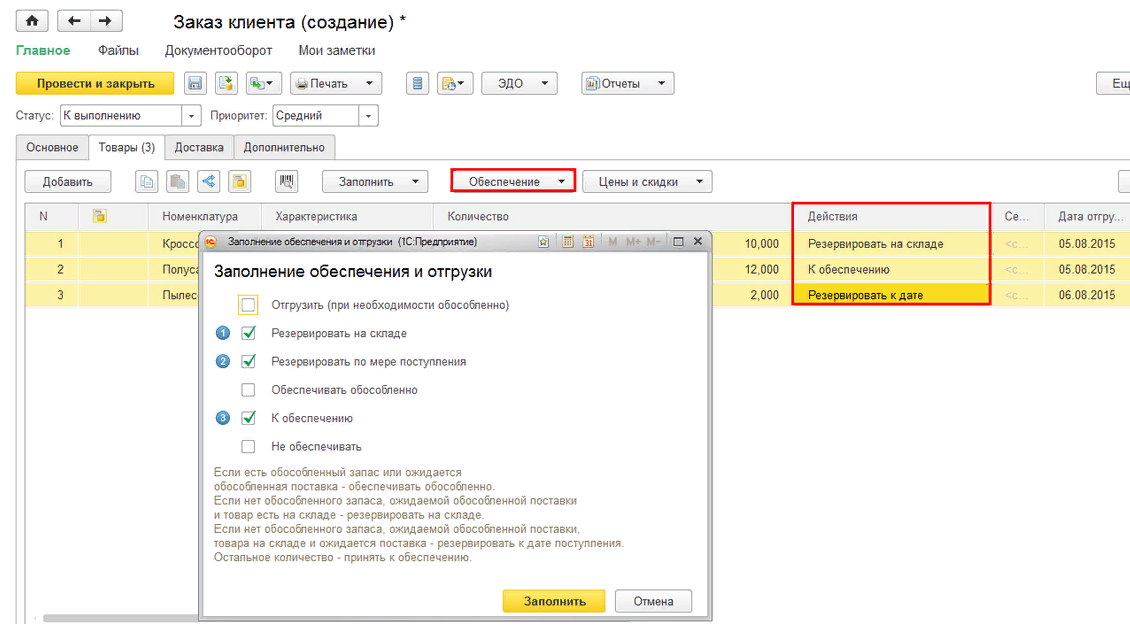Click the barcode search icon
The height and width of the screenshot is (626, 1130).
(287, 182)
